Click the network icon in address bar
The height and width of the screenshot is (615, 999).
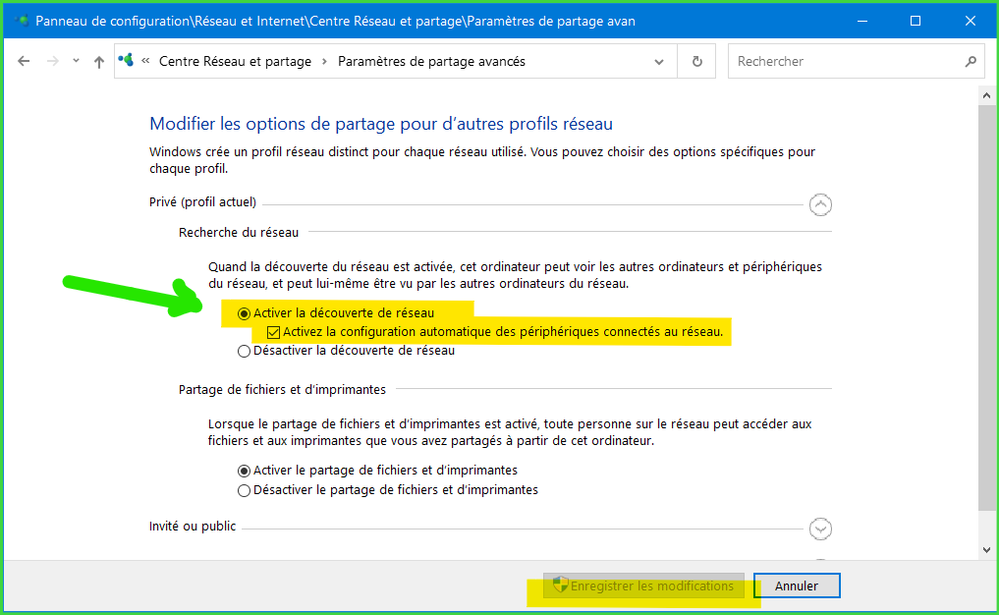(x=127, y=61)
